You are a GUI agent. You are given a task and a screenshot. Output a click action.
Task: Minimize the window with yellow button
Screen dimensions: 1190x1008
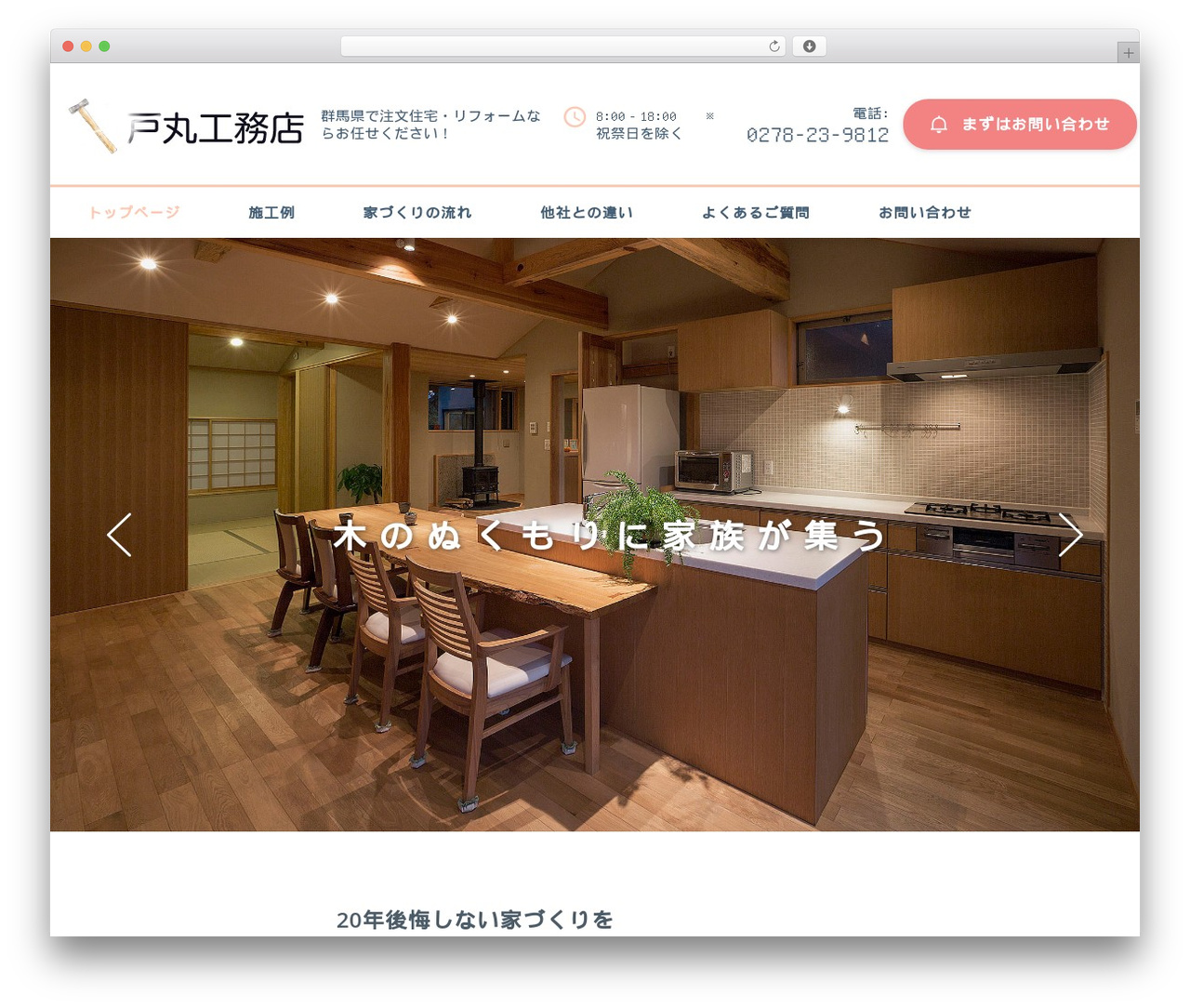click(x=86, y=46)
